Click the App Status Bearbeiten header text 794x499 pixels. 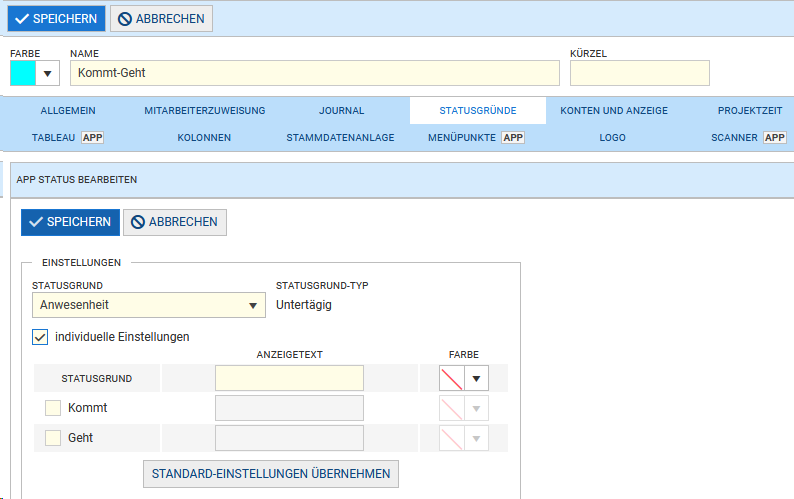click(76, 179)
